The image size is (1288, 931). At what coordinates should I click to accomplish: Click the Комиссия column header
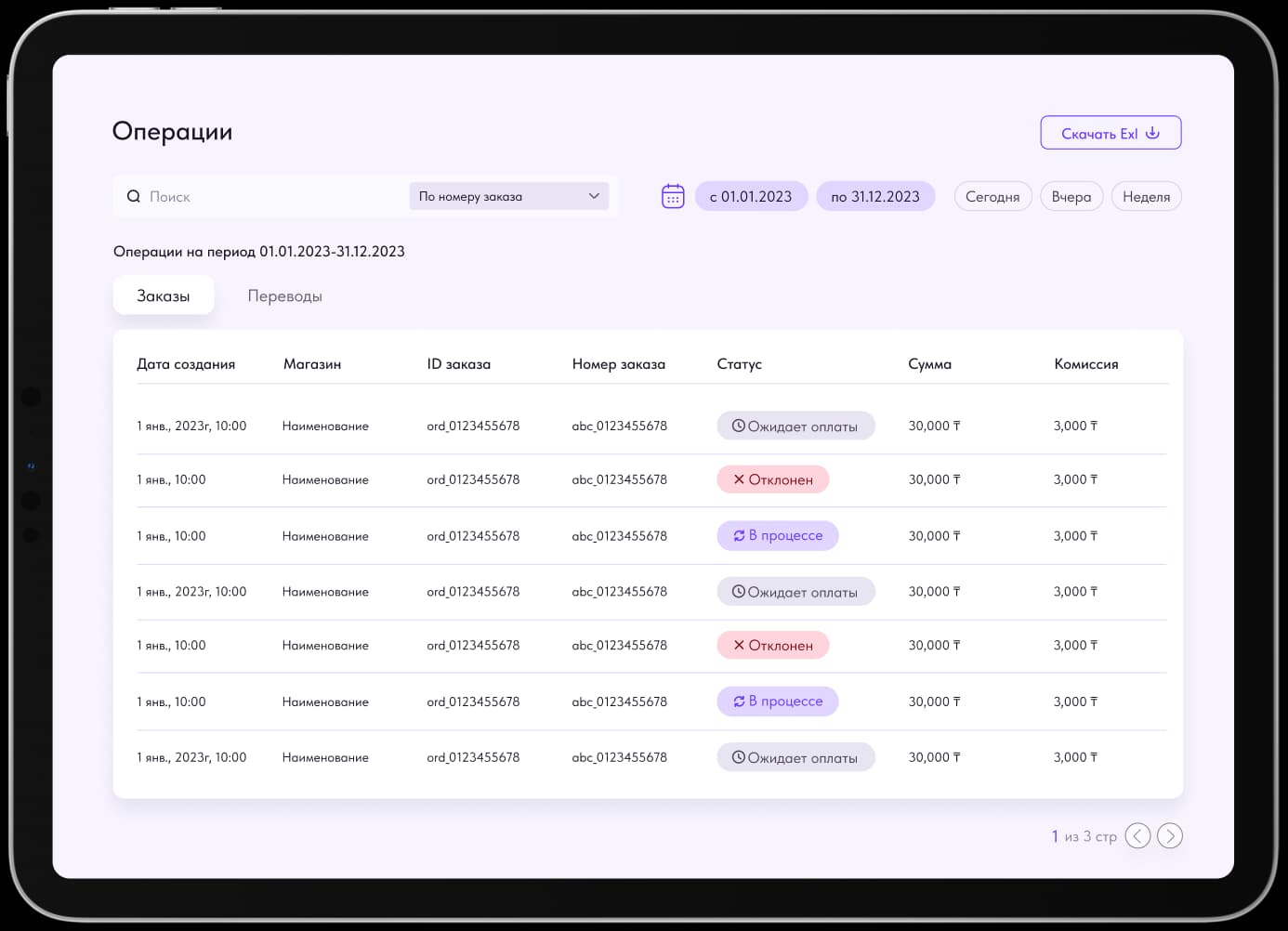coord(1086,364)
